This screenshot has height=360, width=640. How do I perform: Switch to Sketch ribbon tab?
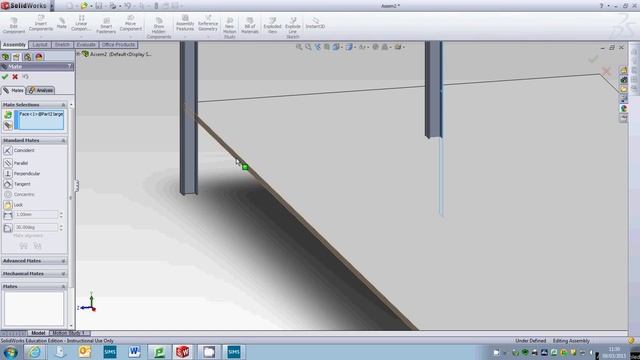coord(62,44)
